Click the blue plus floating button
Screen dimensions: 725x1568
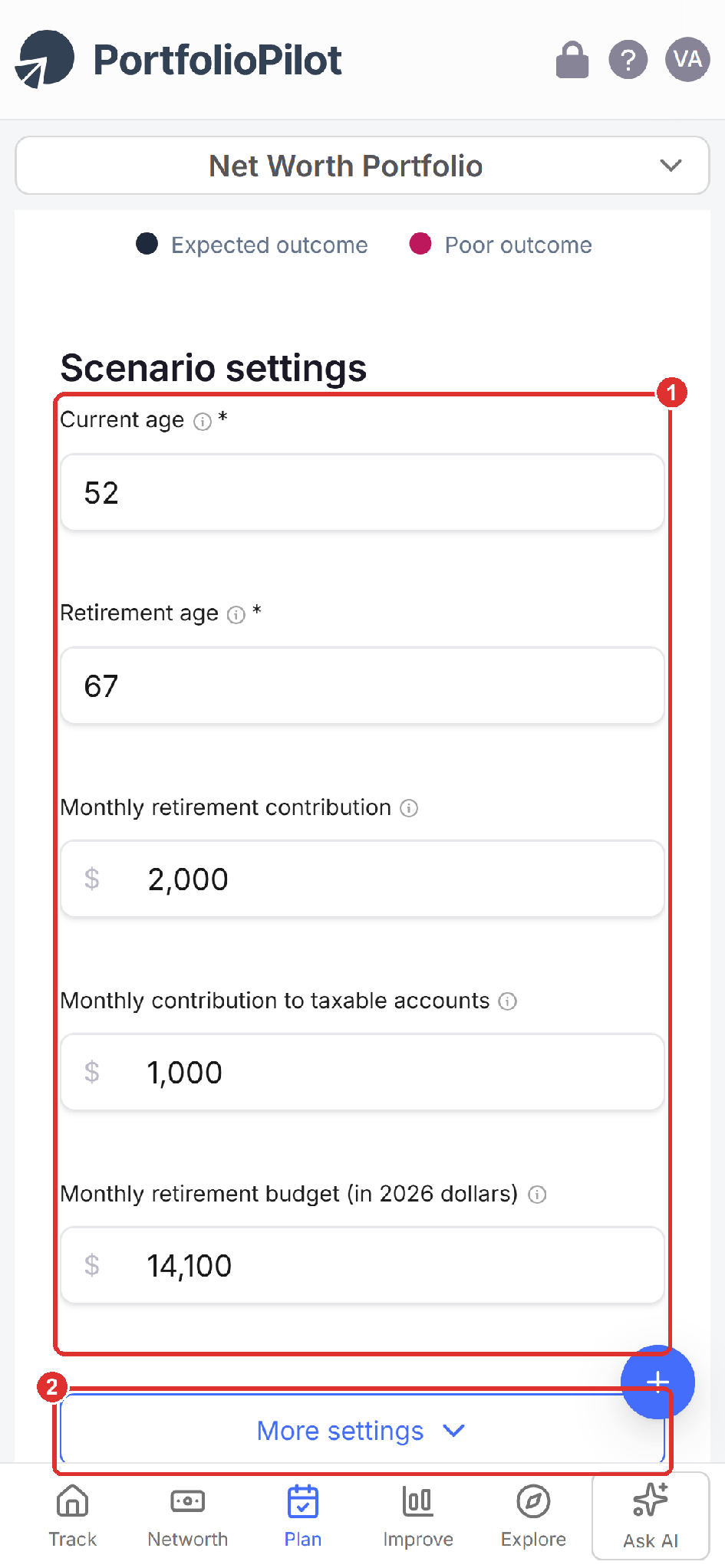[657, 1382]
